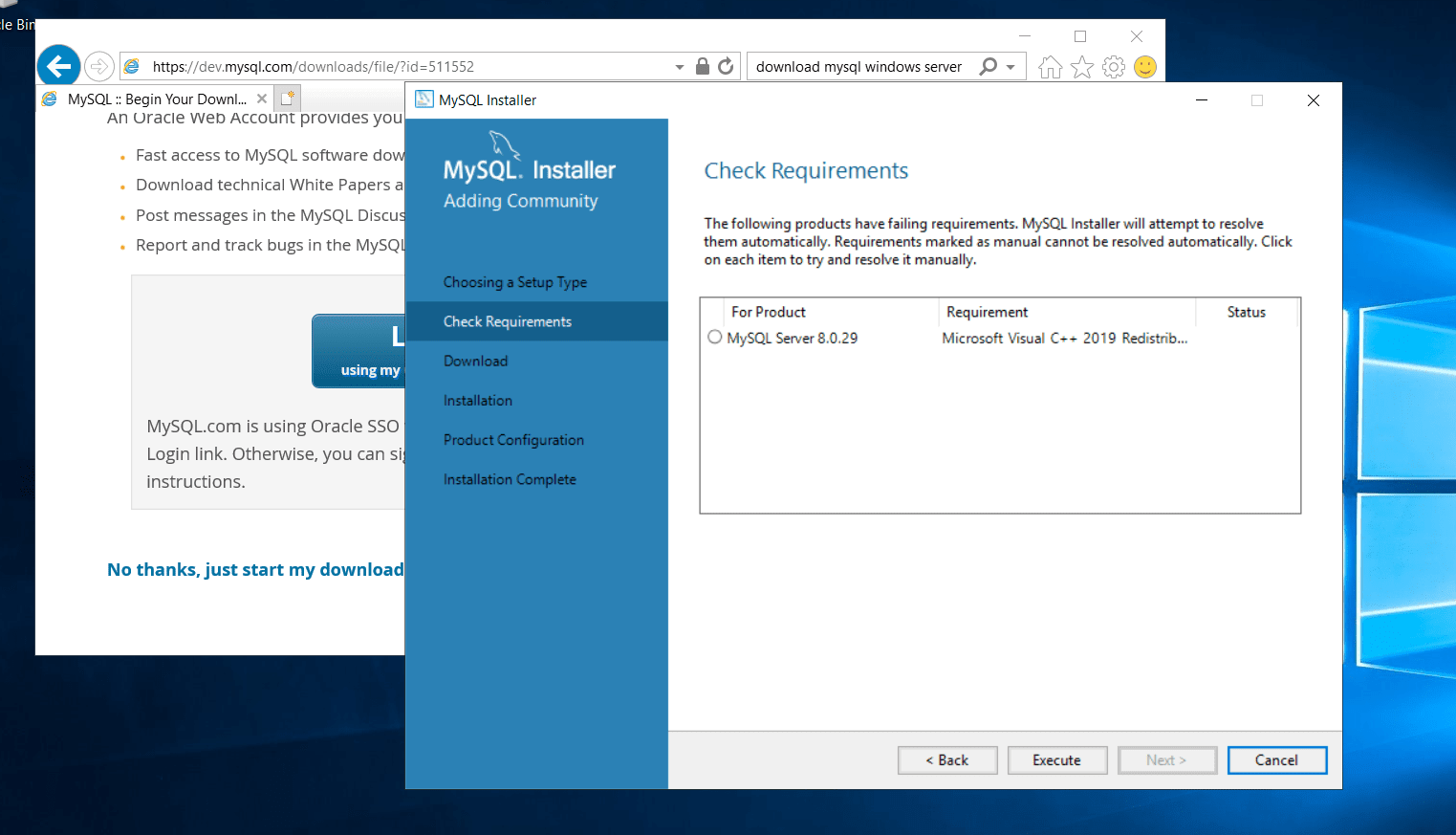The image size is (1456, 835).
Task: Click the back navigation arrow in Internet Explorer
Action: click(x=58, y=65)
